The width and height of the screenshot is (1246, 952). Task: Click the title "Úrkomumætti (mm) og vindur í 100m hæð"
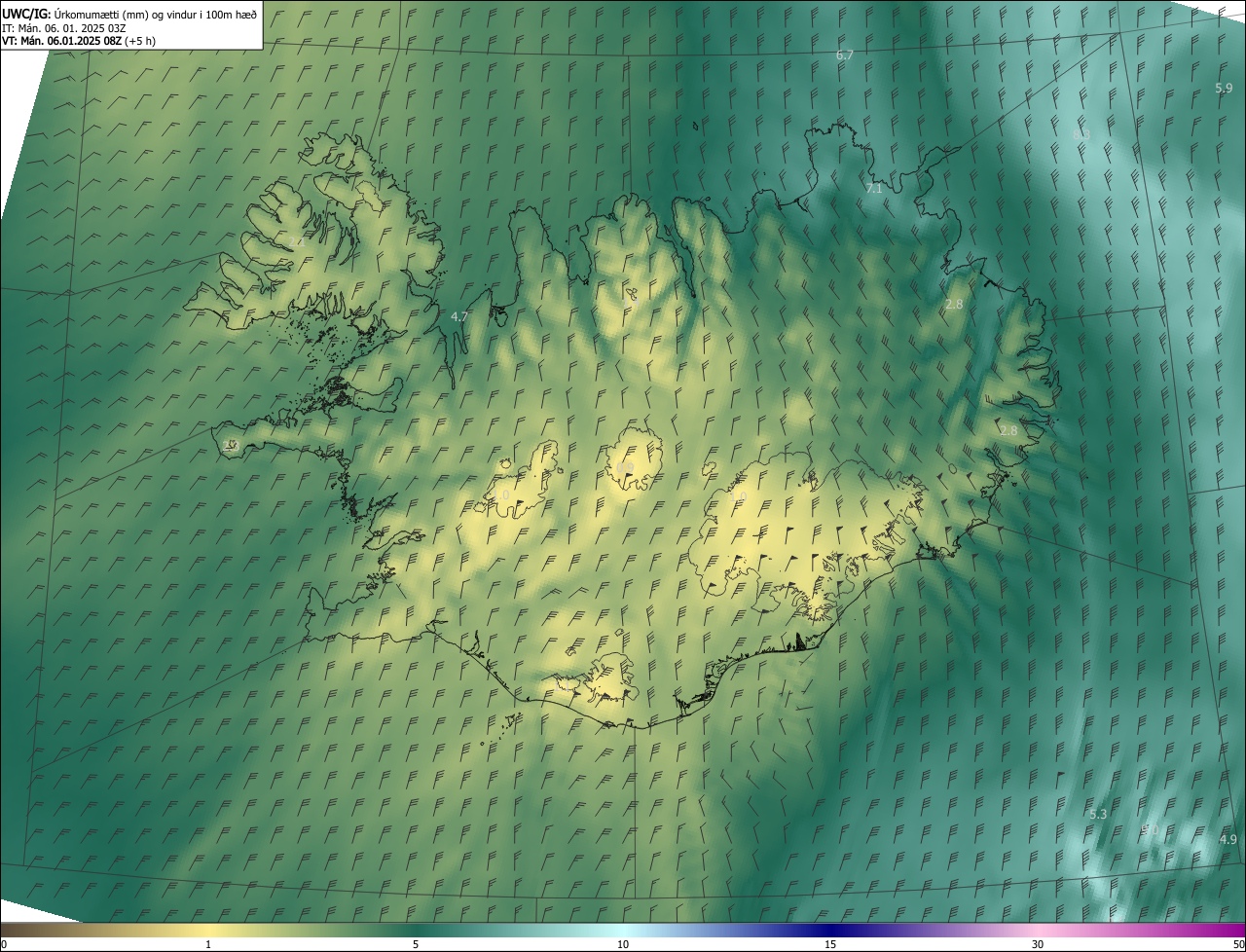click(x=156, y=14)
